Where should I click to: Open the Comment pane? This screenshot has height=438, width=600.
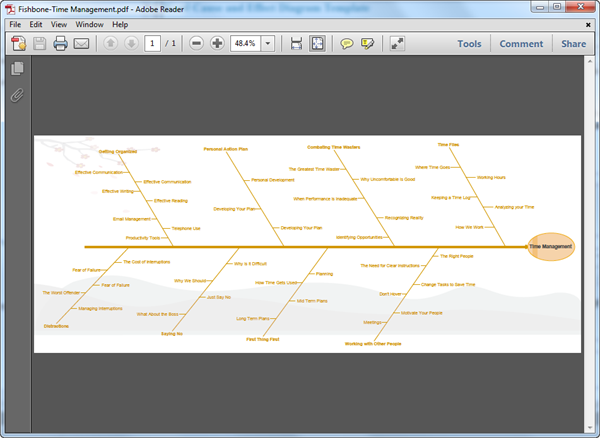pos(521,44)
